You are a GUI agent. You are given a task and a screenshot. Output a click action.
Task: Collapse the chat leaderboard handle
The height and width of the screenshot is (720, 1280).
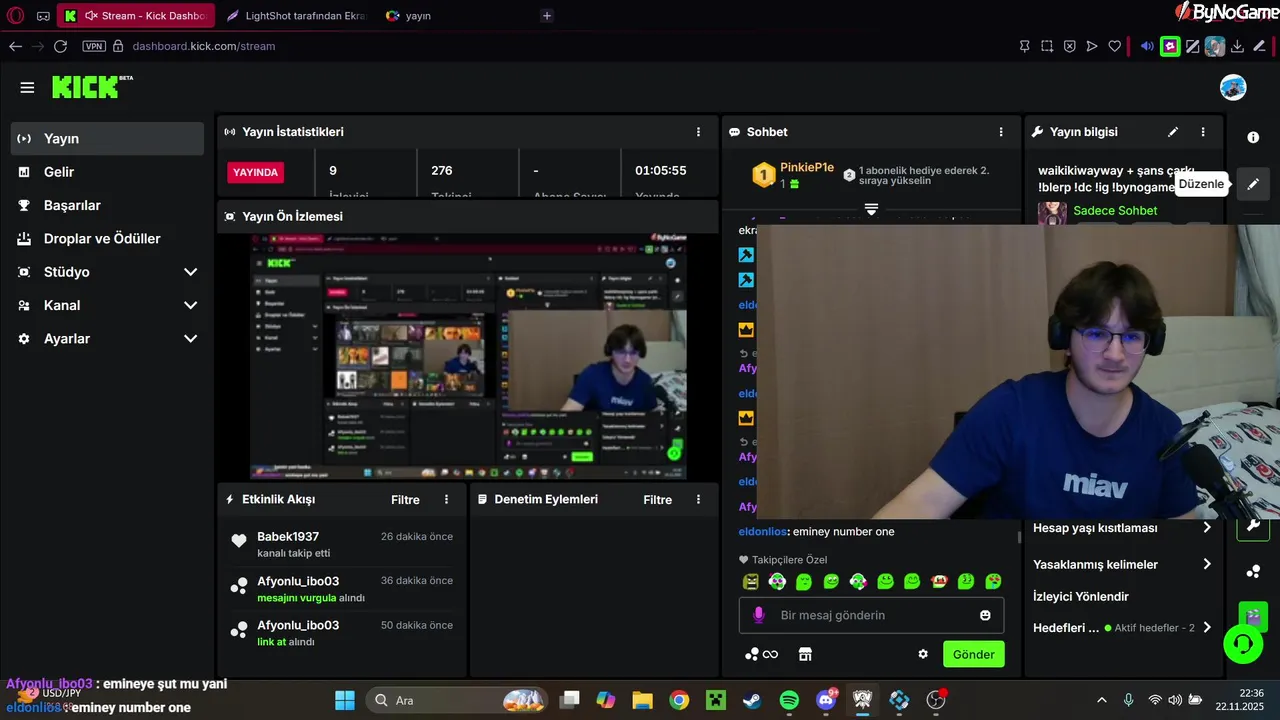pos(871,209)
